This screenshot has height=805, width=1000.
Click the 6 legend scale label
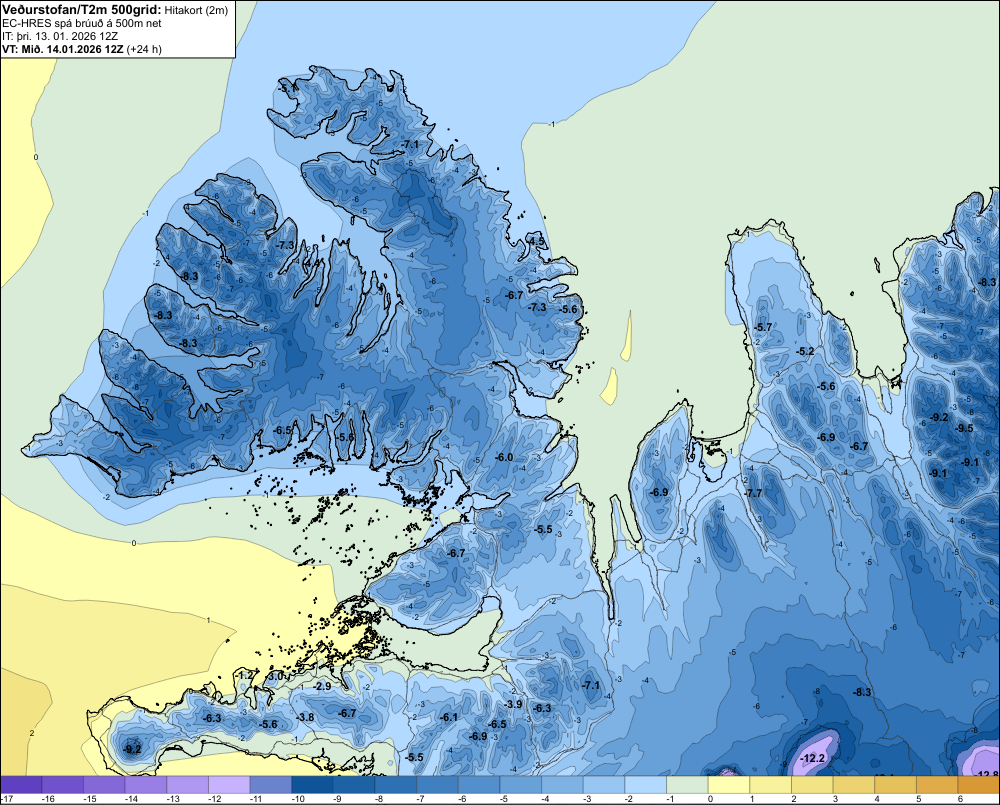pyautogui.click(x=960, y=799)
